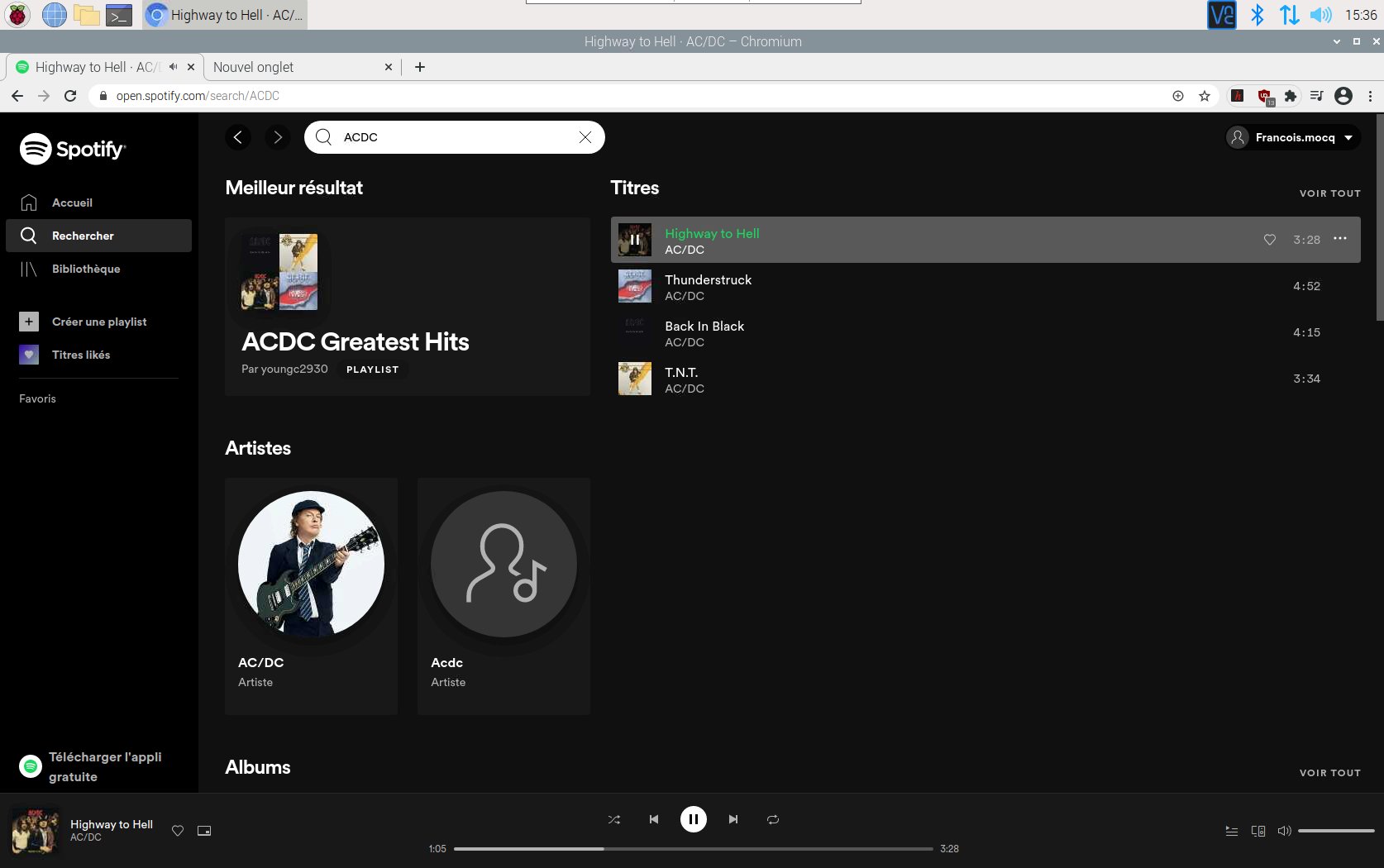
Task: Open a new browser tab
Action: (x=420, y=67)
